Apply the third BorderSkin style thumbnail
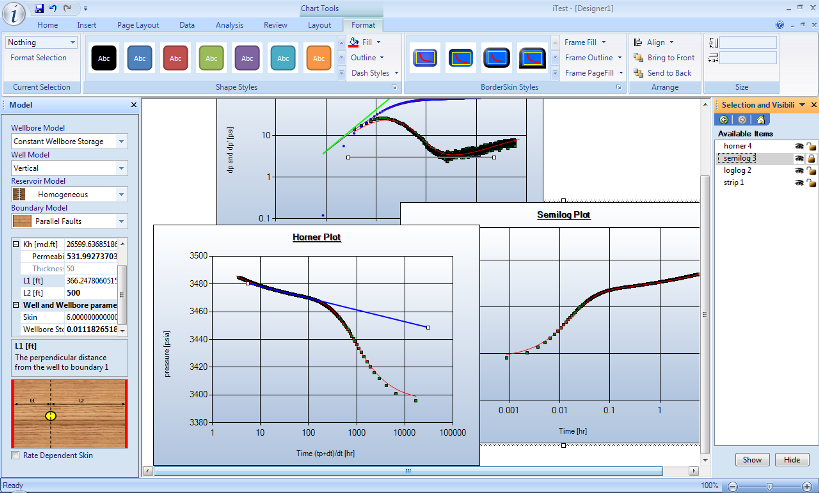819x493 pixels. coord(496,58)
